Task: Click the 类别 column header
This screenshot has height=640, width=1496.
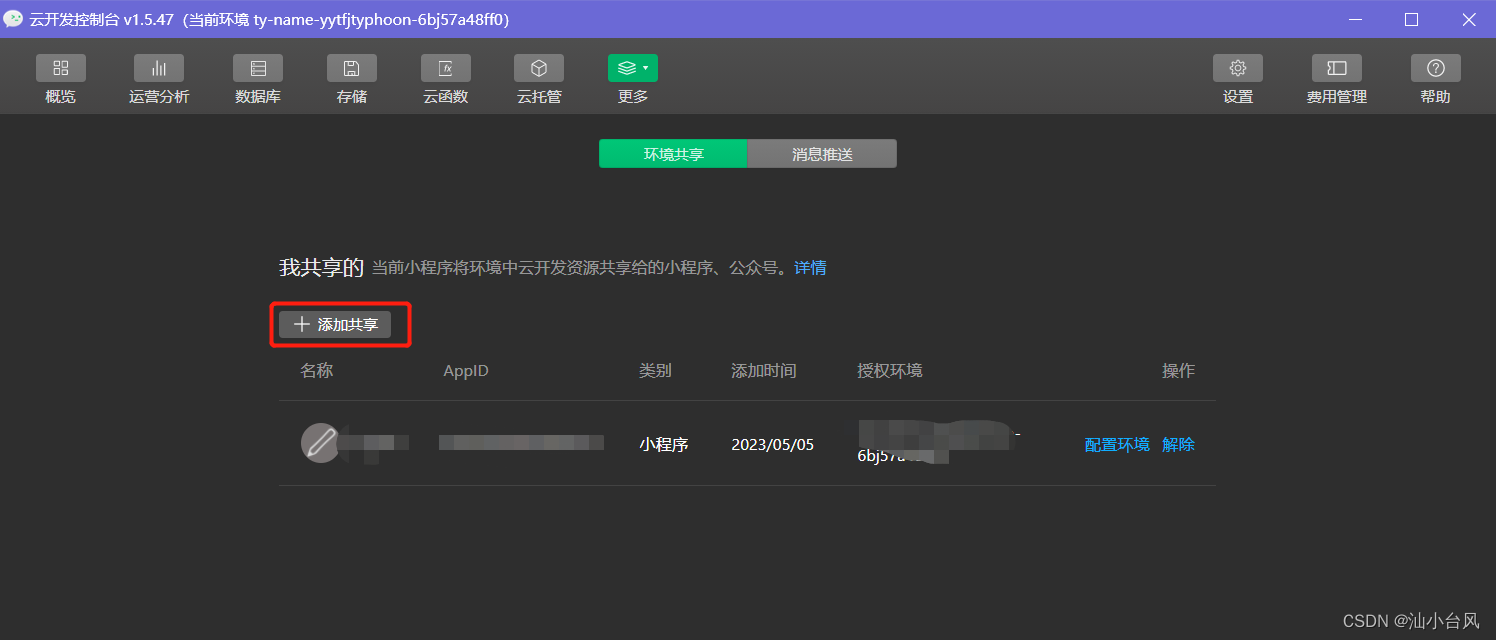Action: pos(655,371)
